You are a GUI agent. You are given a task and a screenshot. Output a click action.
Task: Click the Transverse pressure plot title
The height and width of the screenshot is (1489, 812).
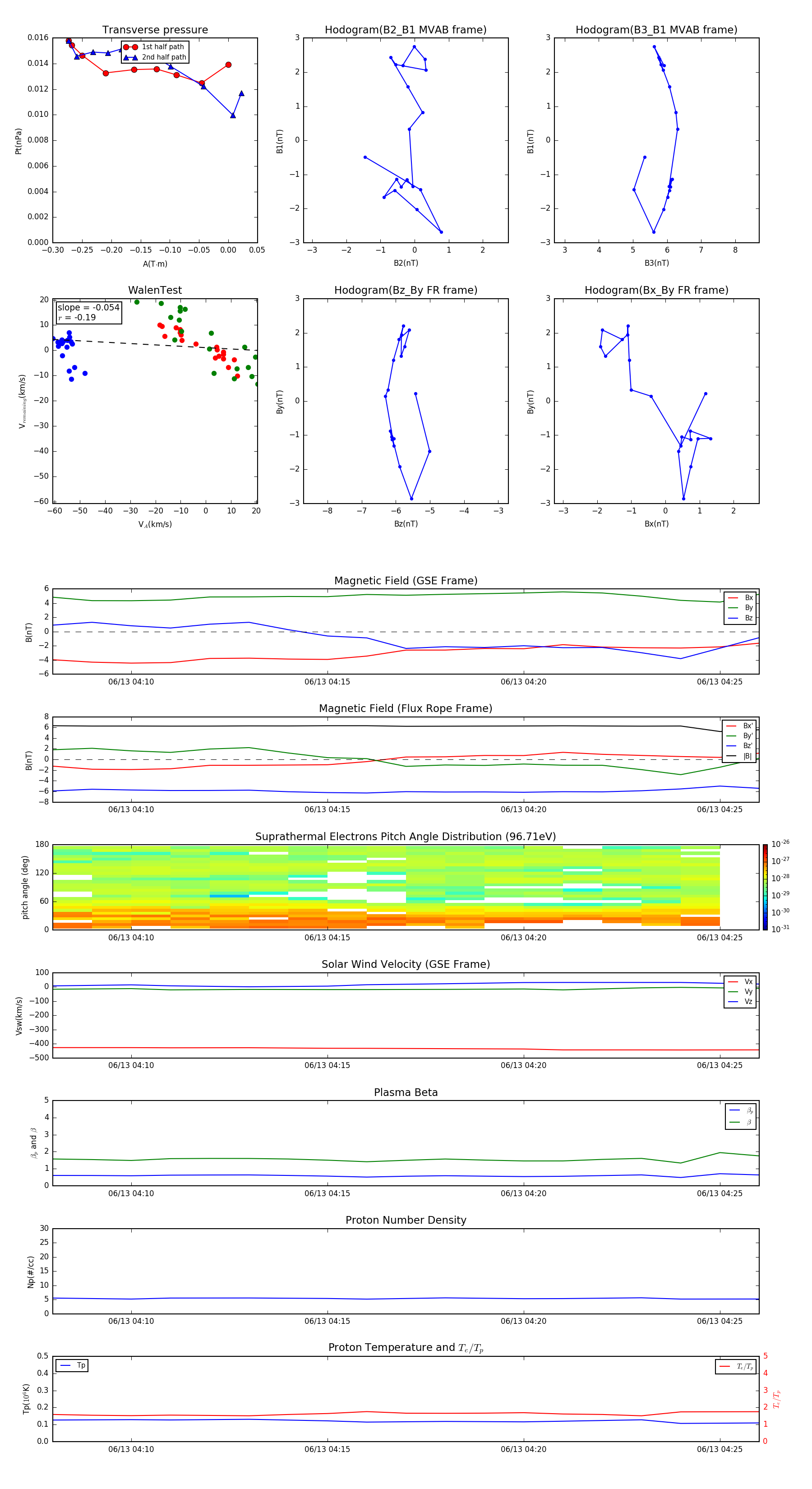click(155, 30)
